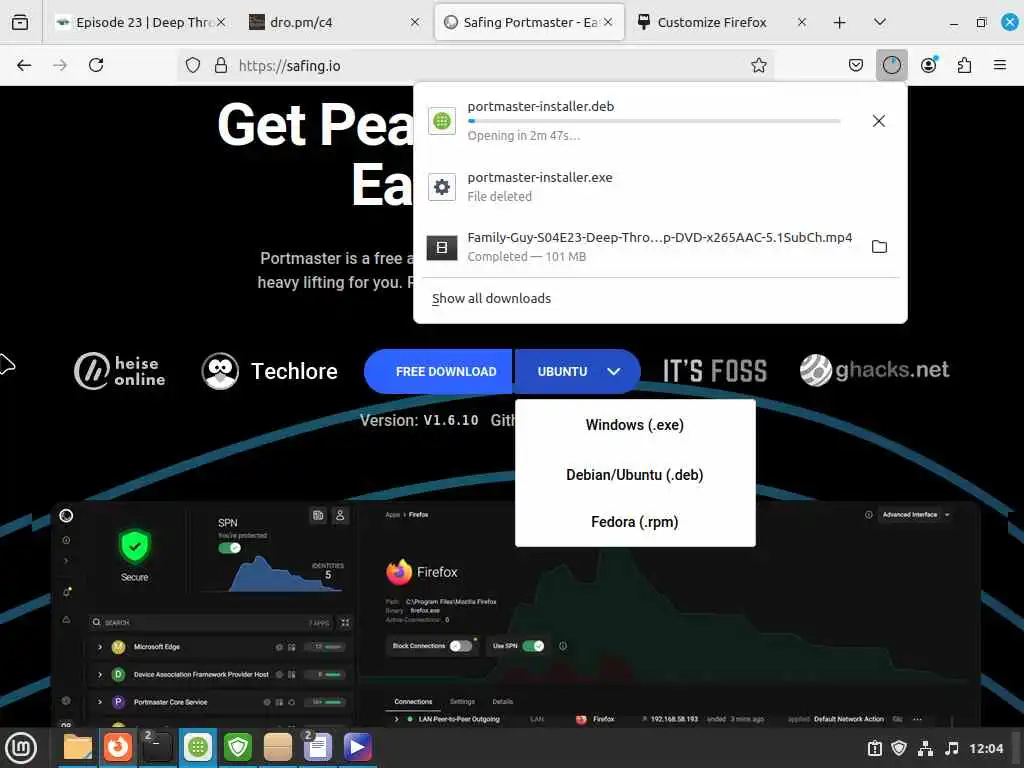Open the Firefox hamburger menu
The height and width of the screenshot is (768, 1024).
click(1000, 65)
